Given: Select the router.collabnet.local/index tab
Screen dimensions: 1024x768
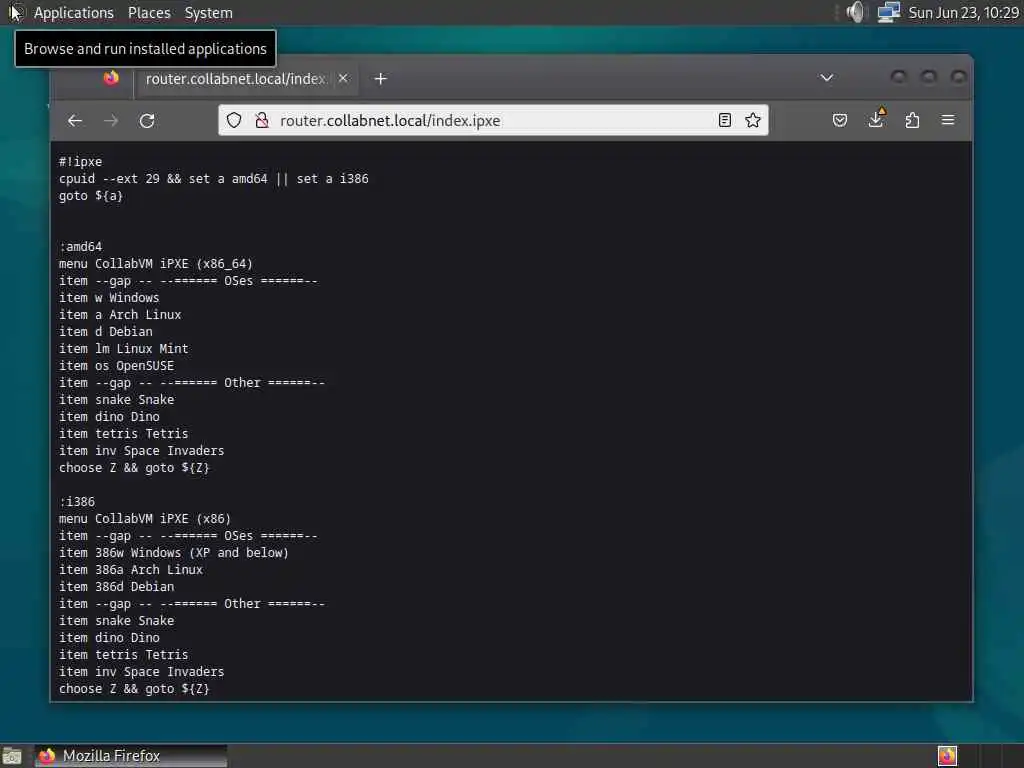Looking at the screenshot, I should pos(245,79).
